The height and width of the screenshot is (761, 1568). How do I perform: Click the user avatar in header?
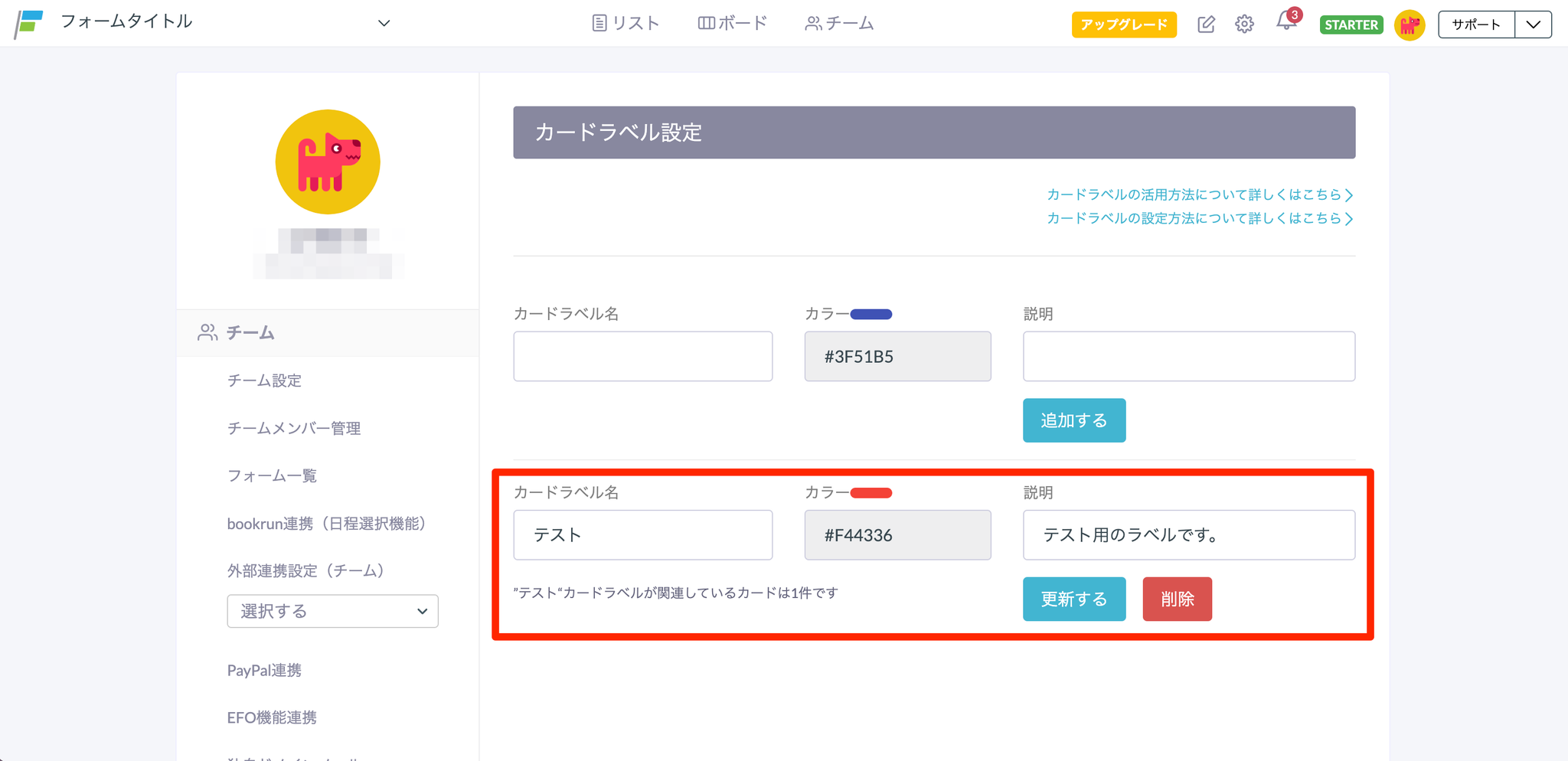pos(1410,25)
